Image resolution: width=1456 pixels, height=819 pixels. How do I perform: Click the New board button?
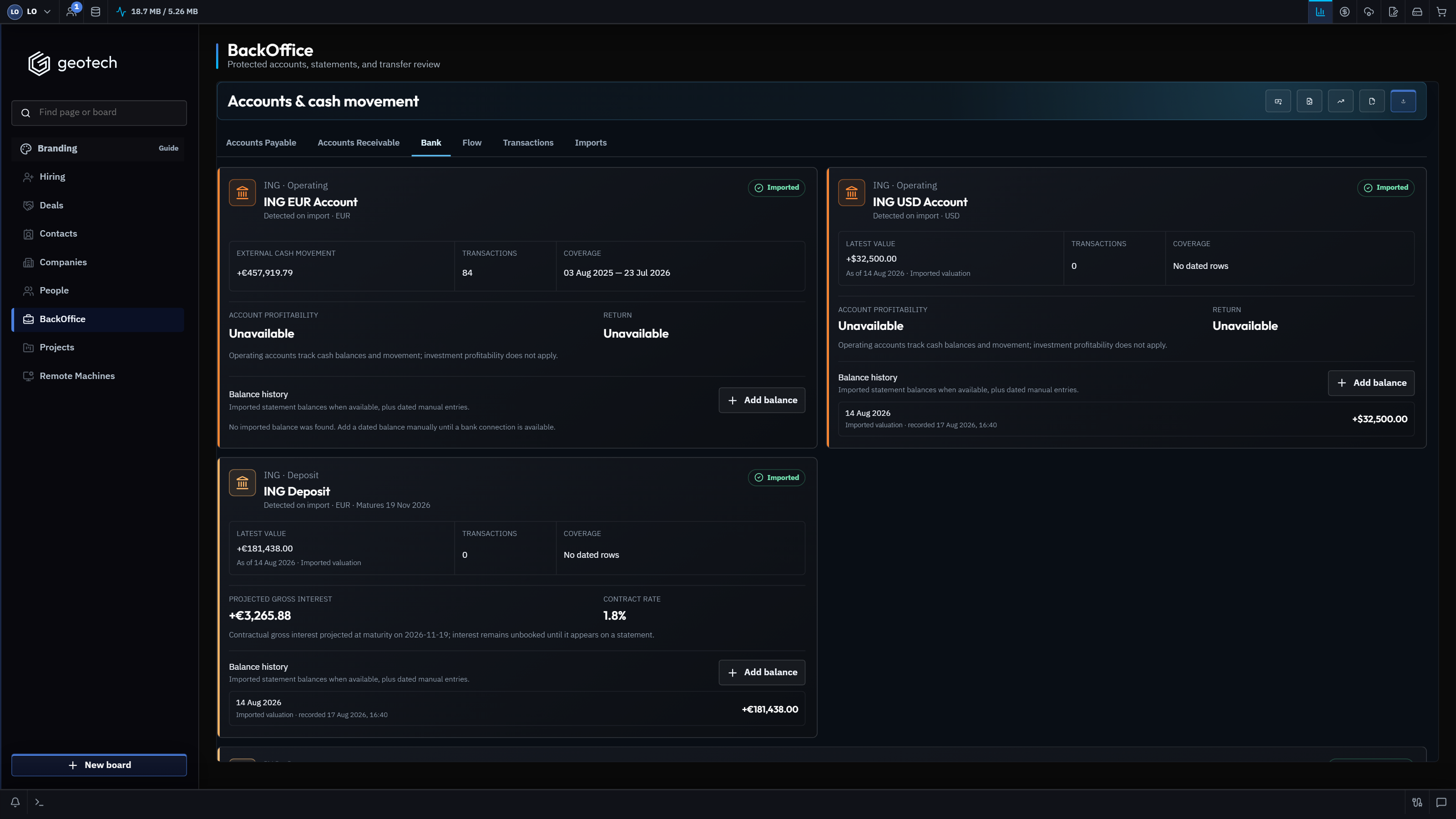click(99, 765)
